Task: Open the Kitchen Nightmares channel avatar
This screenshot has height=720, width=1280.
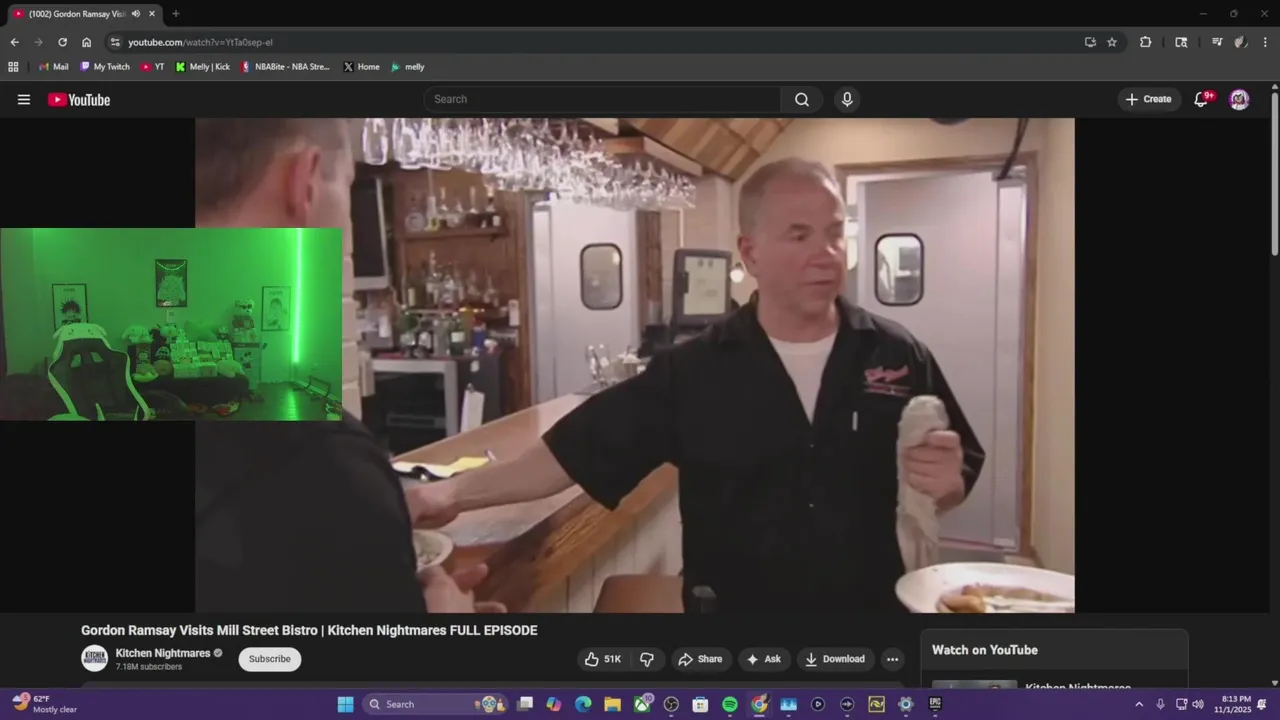Action: point(94,658)
